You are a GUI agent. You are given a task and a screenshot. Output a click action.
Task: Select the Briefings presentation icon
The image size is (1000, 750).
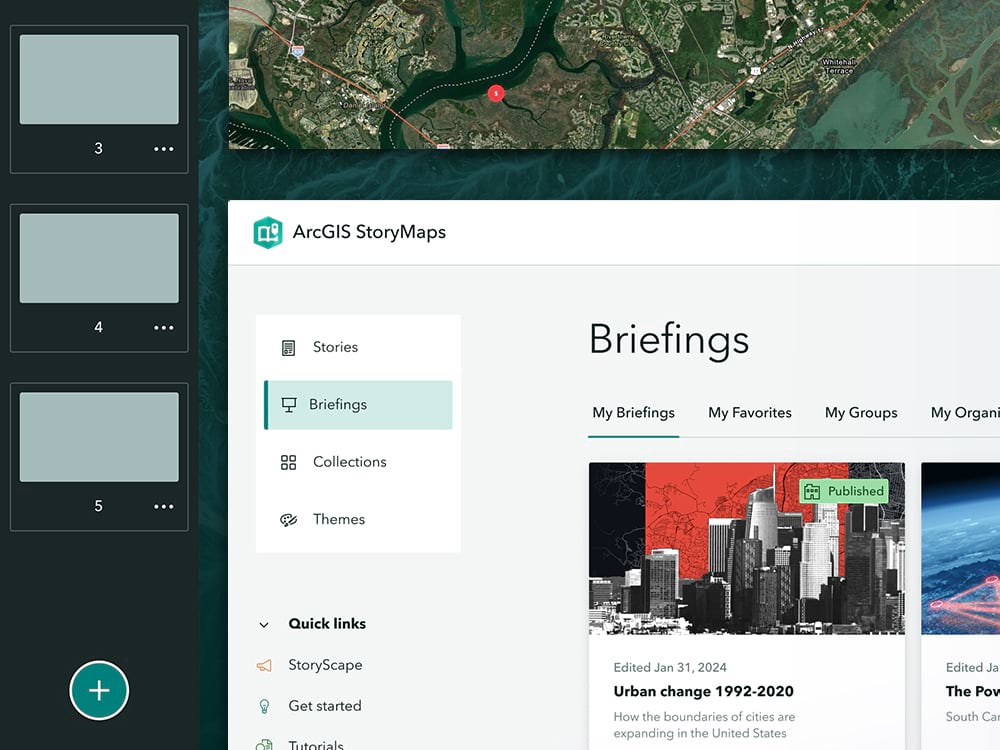pos(289,405)
